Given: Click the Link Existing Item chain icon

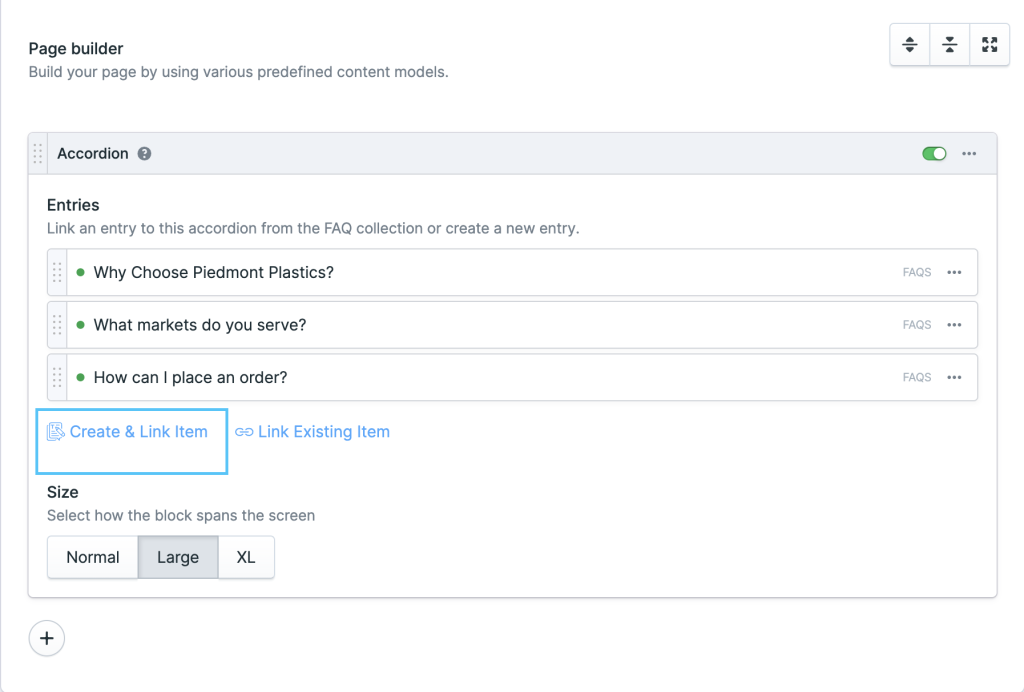Looking at the screenshot, I should pos(243,431).
